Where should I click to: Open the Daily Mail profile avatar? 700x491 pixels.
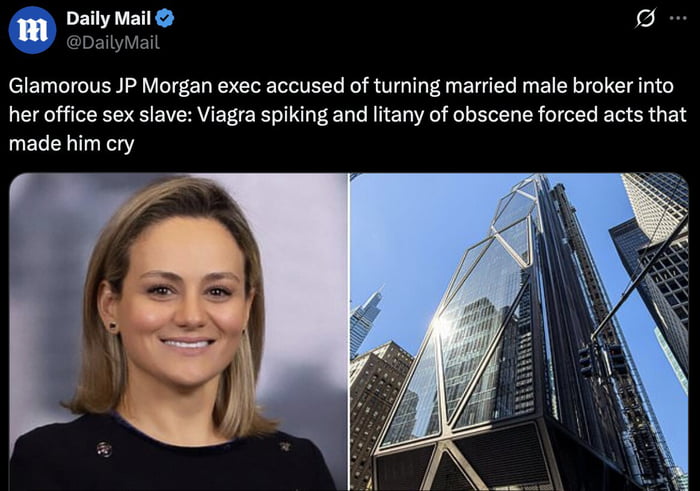32,29
